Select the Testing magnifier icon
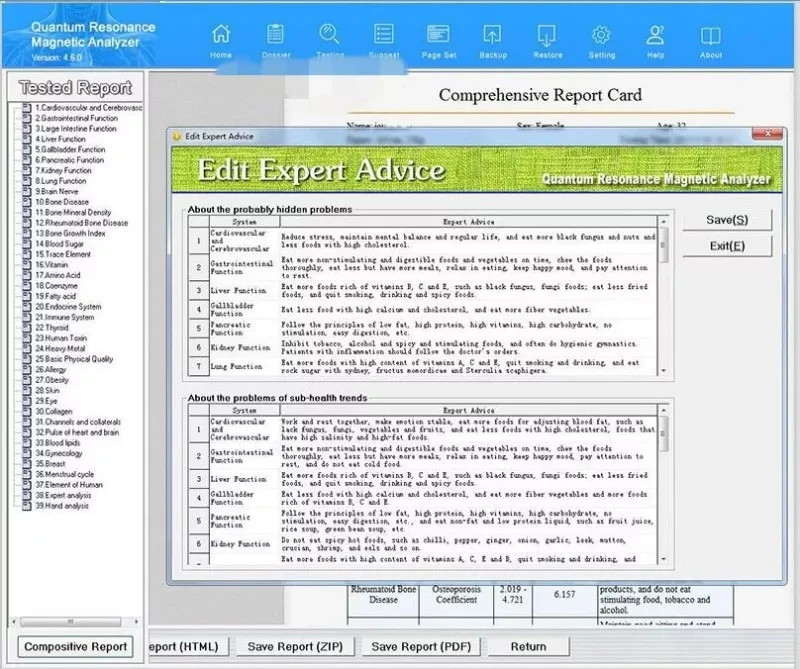The height and width of the screenshot is (669, 800). tap(329, 34)
